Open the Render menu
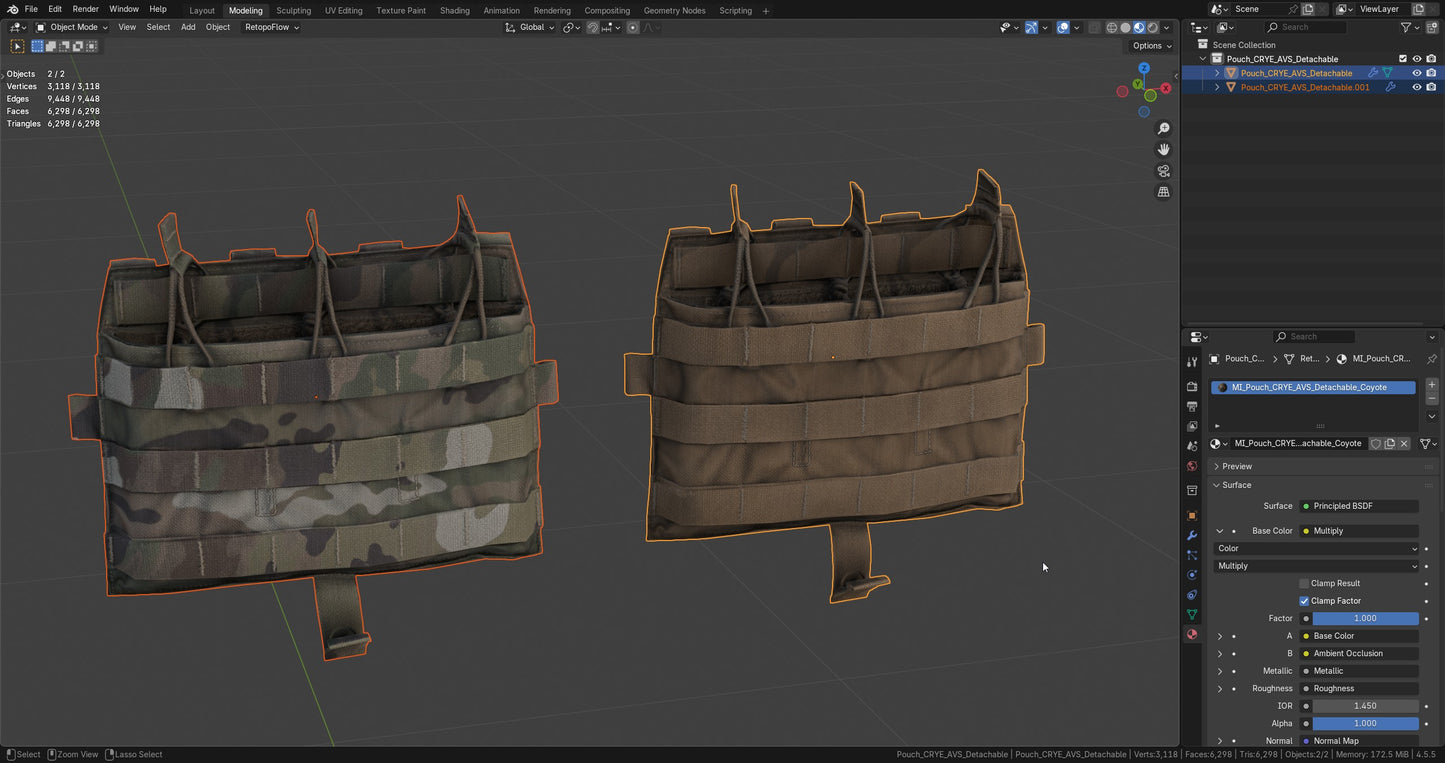Viewport: 1445px width, 763px height. (85, 9)
